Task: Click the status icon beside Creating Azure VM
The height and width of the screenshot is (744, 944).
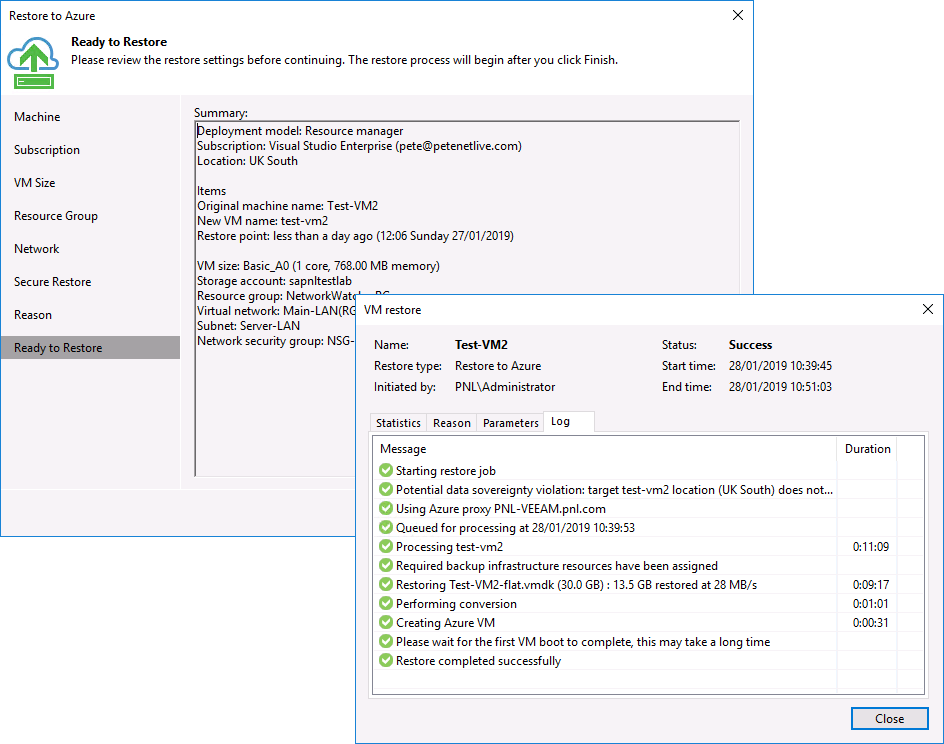Action: (x=386, y=622)
